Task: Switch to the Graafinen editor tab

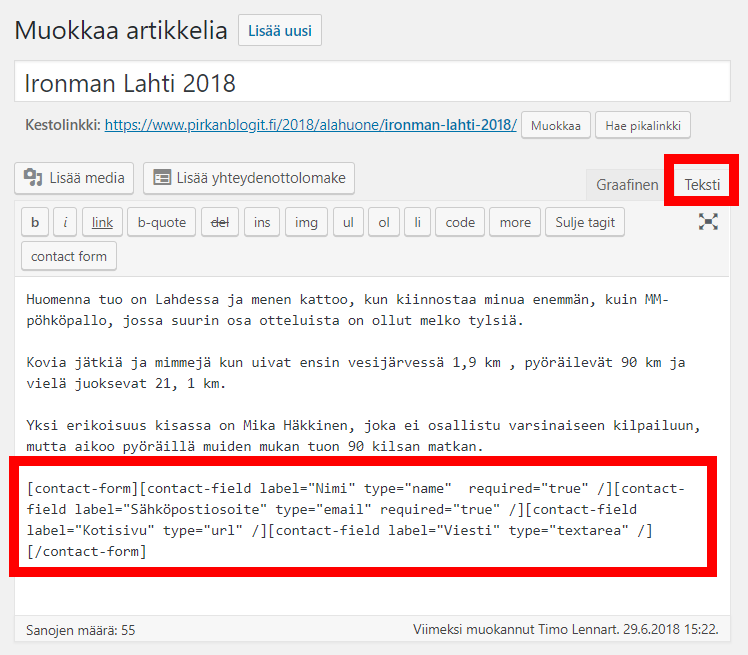Action: (x=627, y=185)
